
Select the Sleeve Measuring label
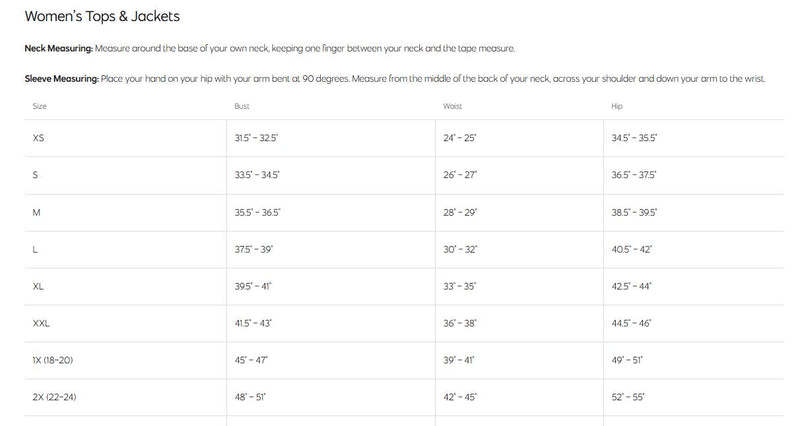(62, 79)
